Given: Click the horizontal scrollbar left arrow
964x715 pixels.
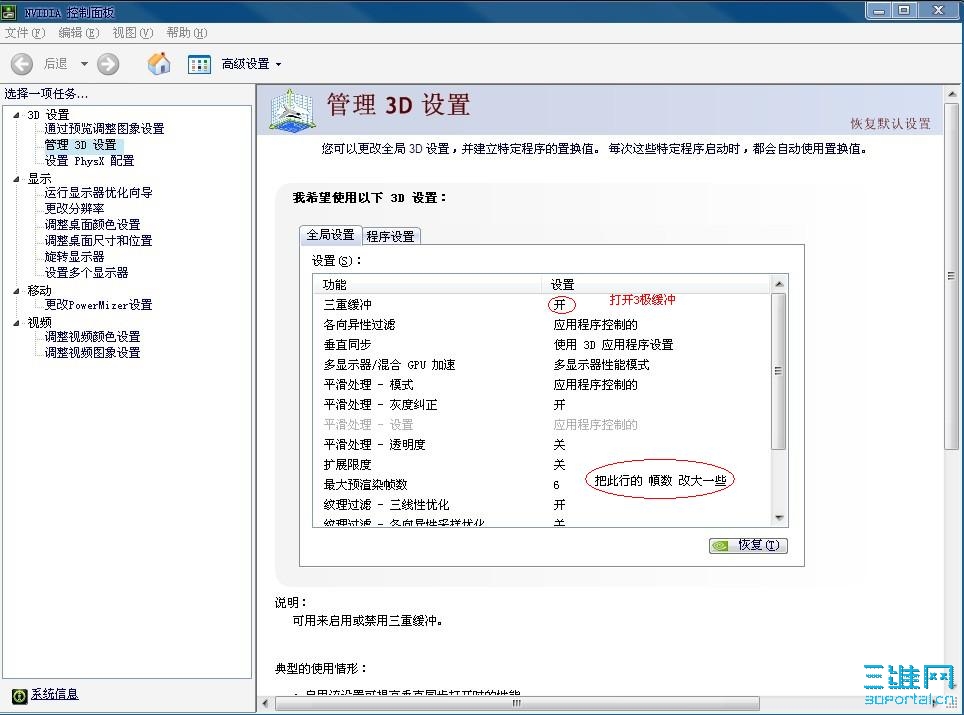Looking at the screenshot, I should coord(266,703).
